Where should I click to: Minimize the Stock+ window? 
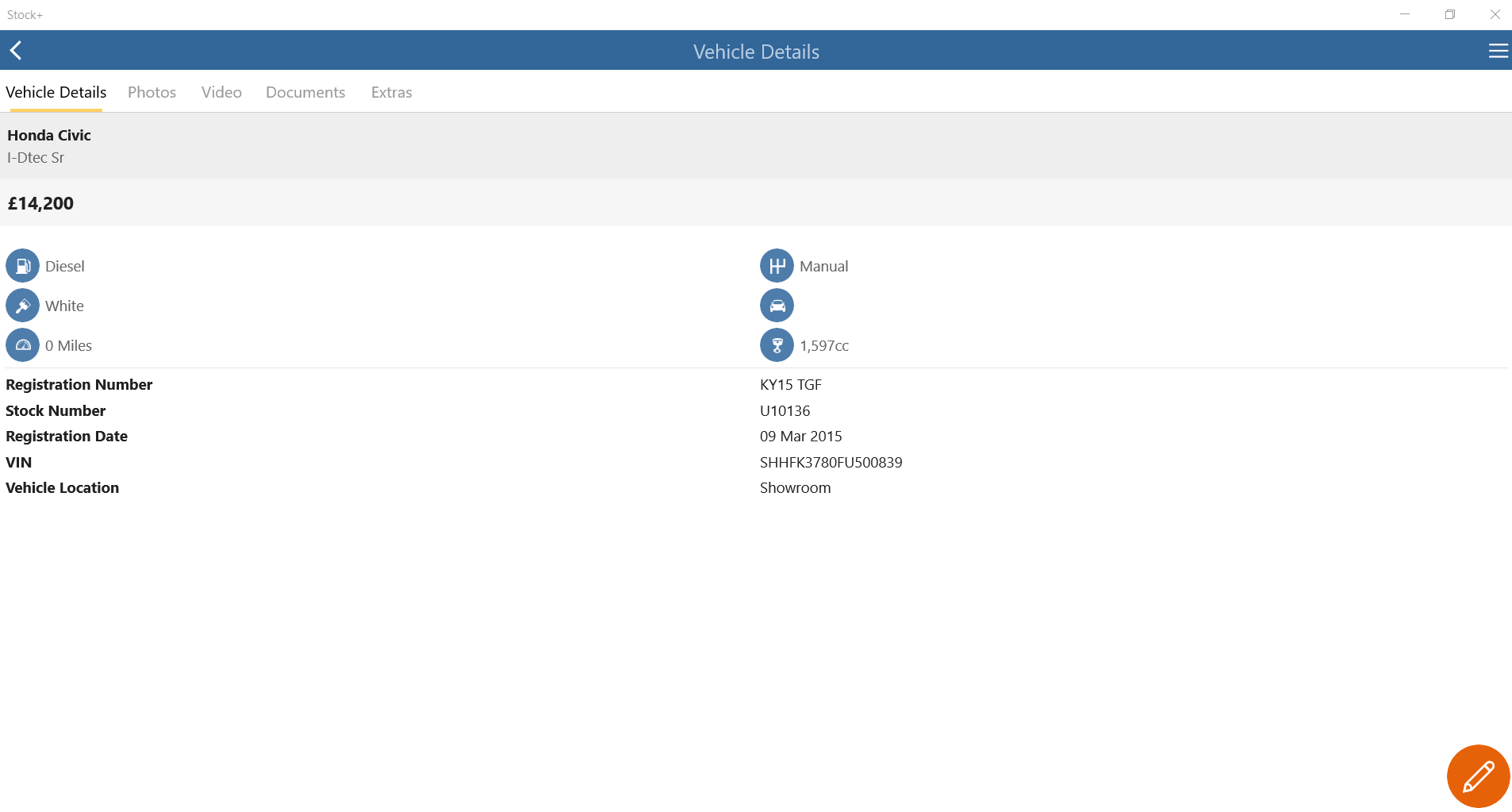[1405, 14]
